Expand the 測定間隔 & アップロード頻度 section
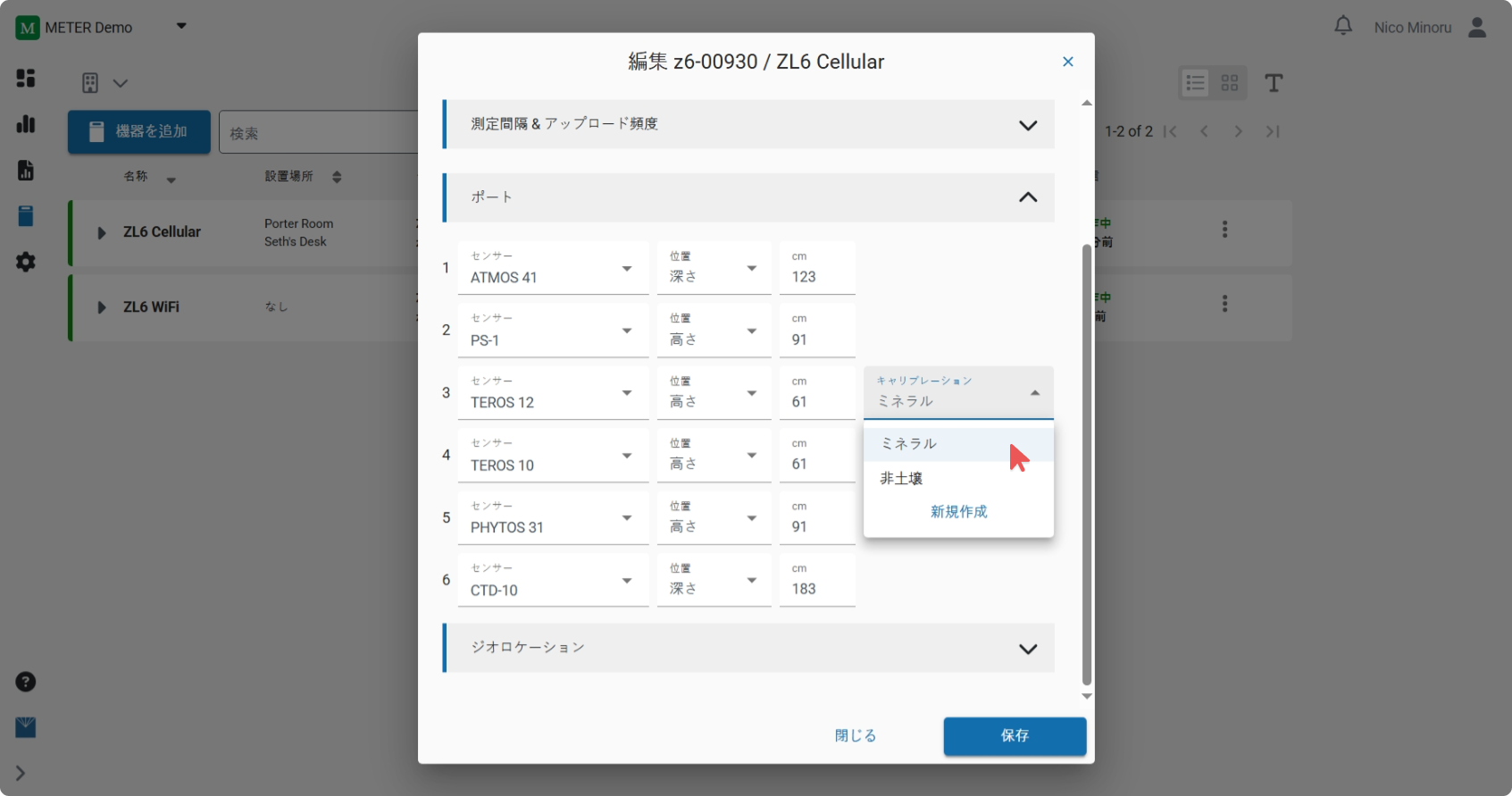 coord(748,124)
